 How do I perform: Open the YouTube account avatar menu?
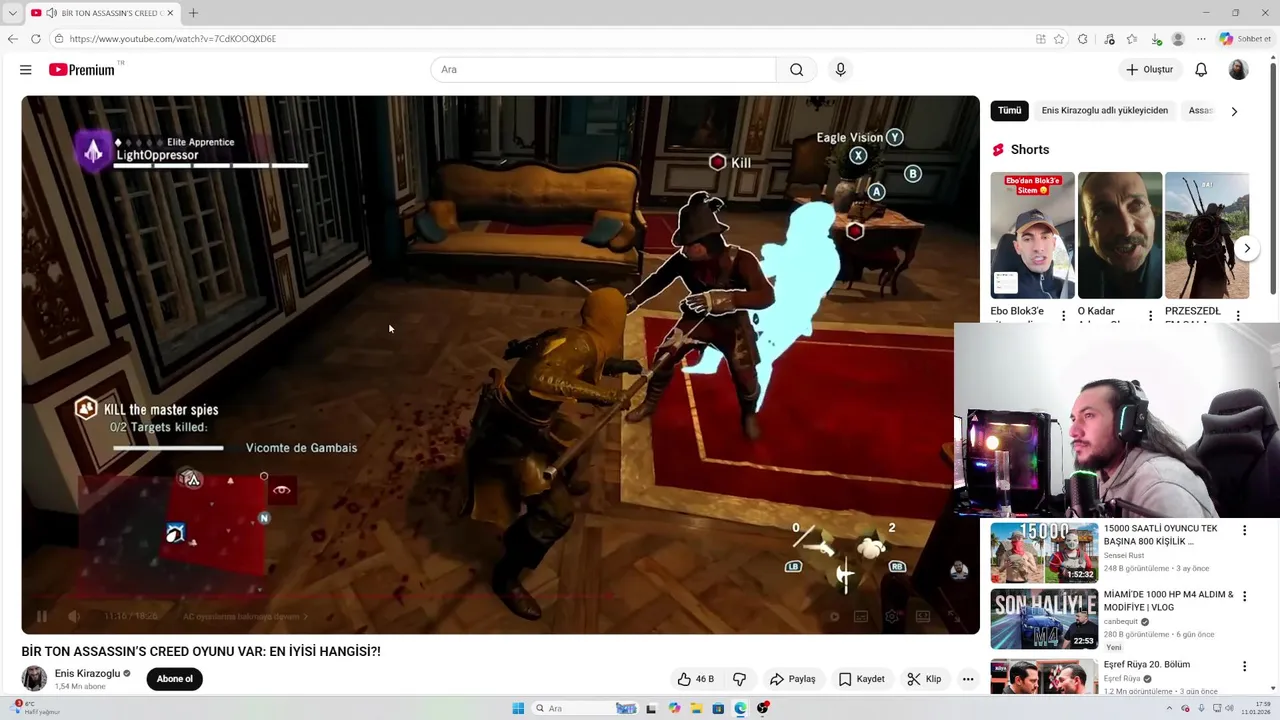click(x=1238, y=70)
